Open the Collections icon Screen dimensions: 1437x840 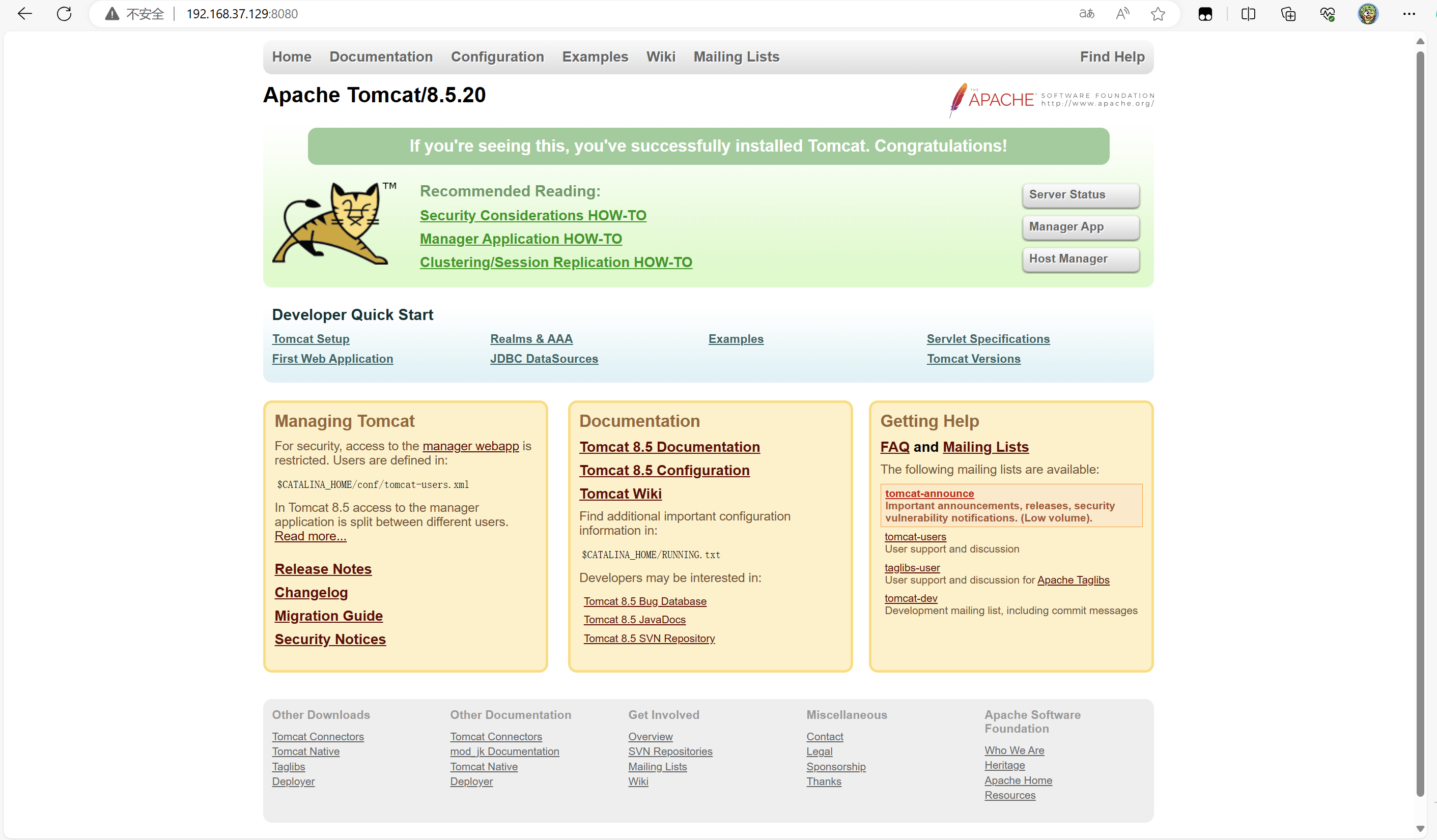[1288, 14]
